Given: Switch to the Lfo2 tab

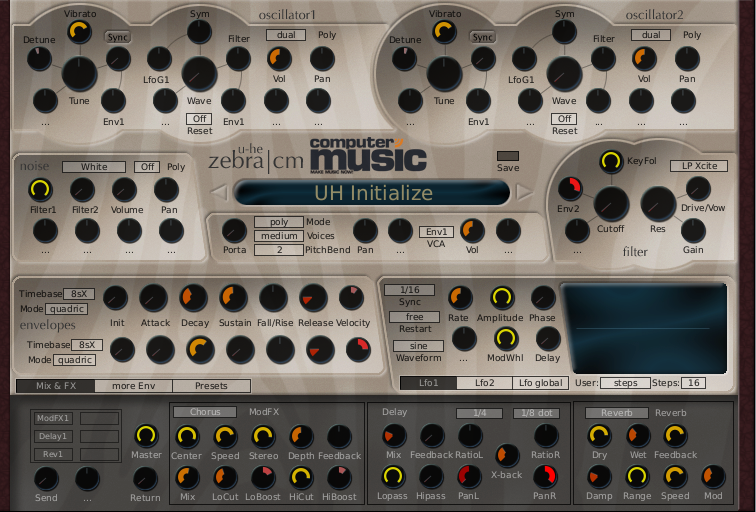Looking at the screenshot, I should 485,383.
